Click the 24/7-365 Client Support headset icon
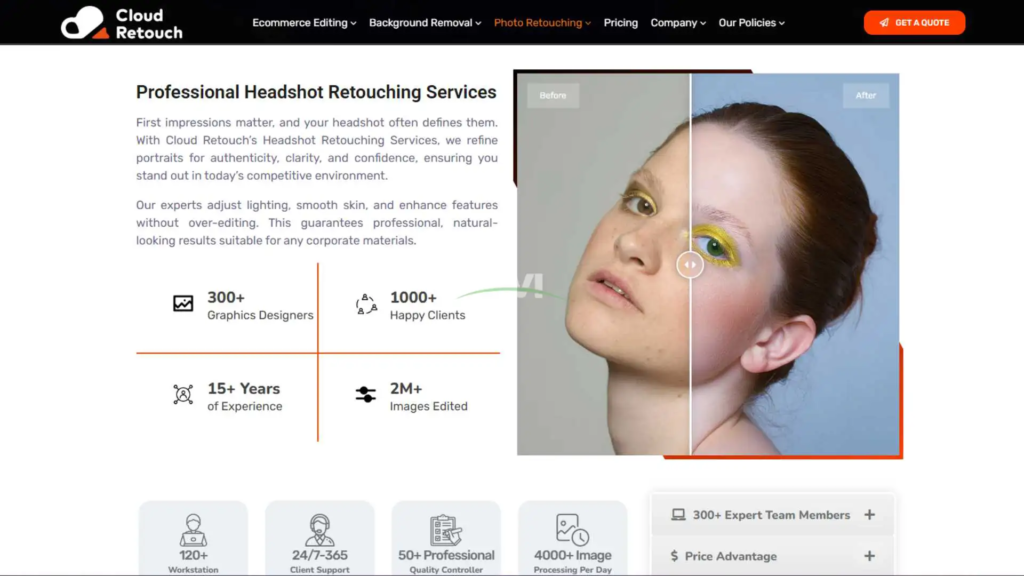The height and width of the screenshot is (576, 1024). coord(320,530)
